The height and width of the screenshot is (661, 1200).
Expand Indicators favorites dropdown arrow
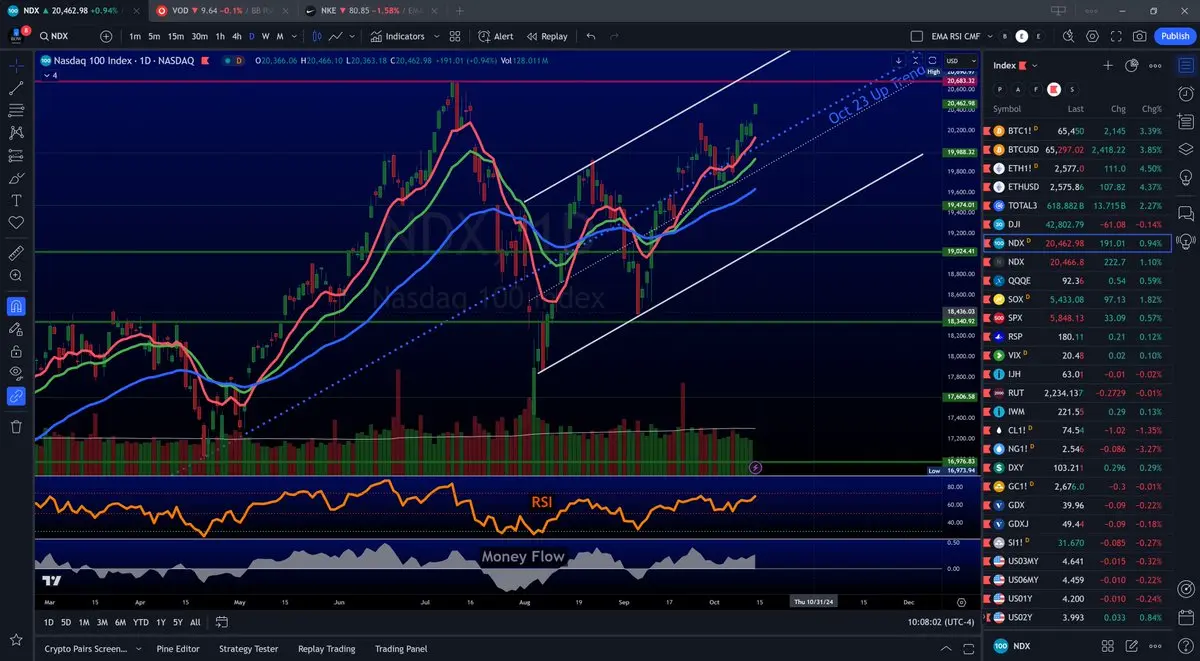(435, 36)
